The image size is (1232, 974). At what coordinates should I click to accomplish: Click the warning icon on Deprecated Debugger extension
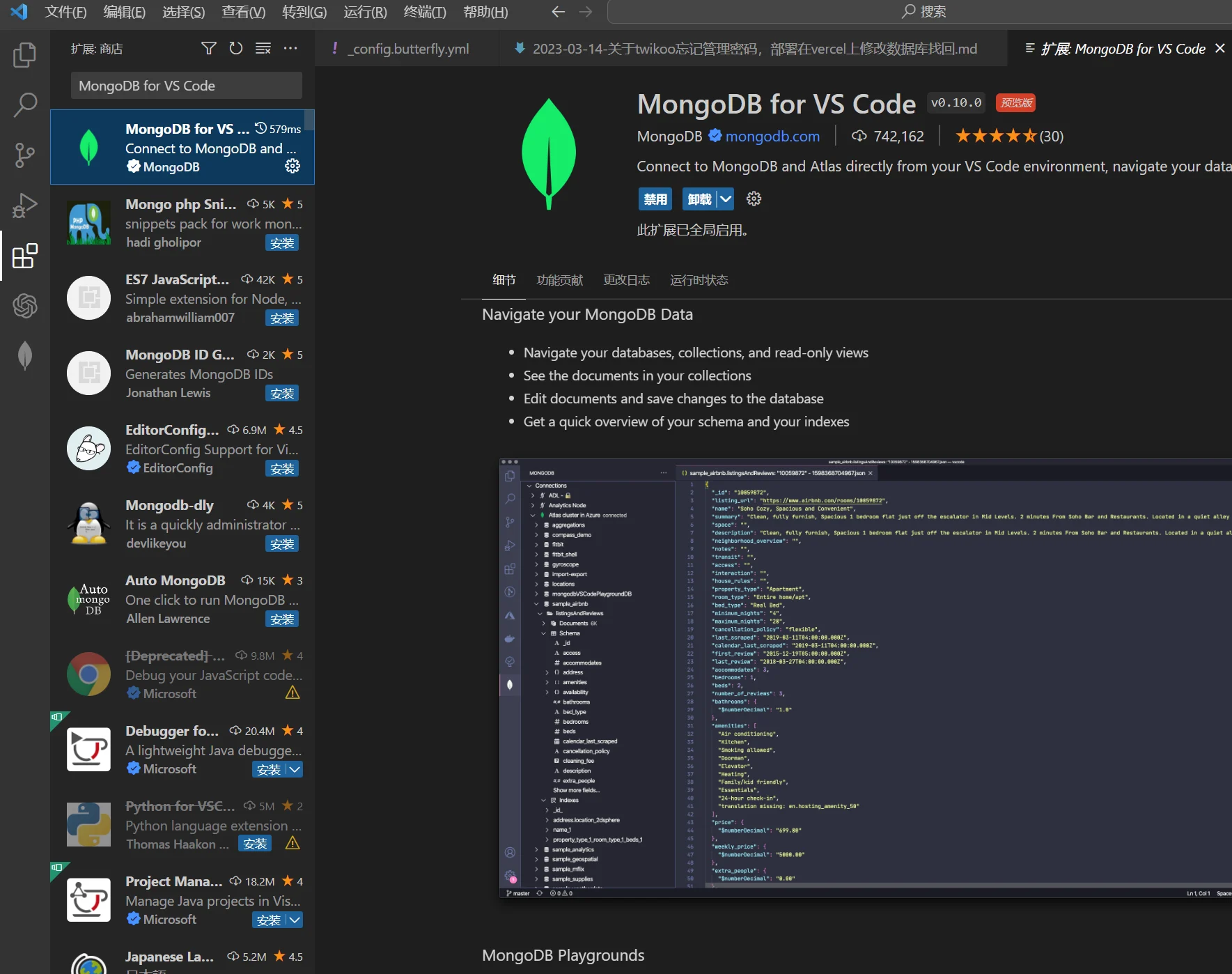tap(293, 693)
